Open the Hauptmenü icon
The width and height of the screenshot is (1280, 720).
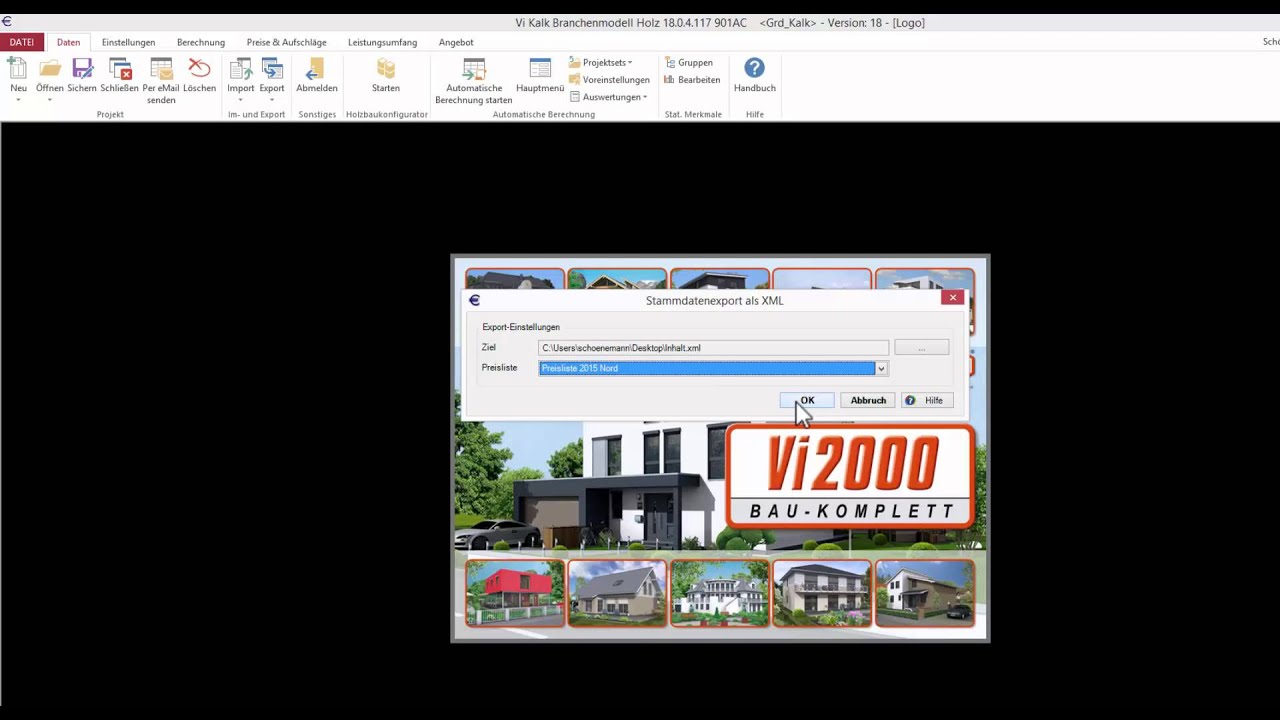(x=540, y=69)
